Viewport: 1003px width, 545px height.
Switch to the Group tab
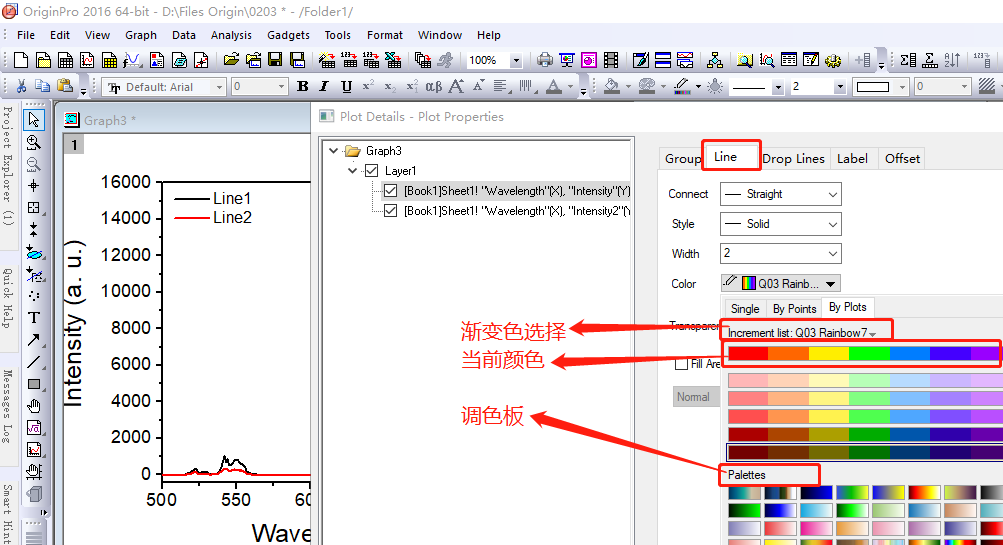click(x=682, y=159)
